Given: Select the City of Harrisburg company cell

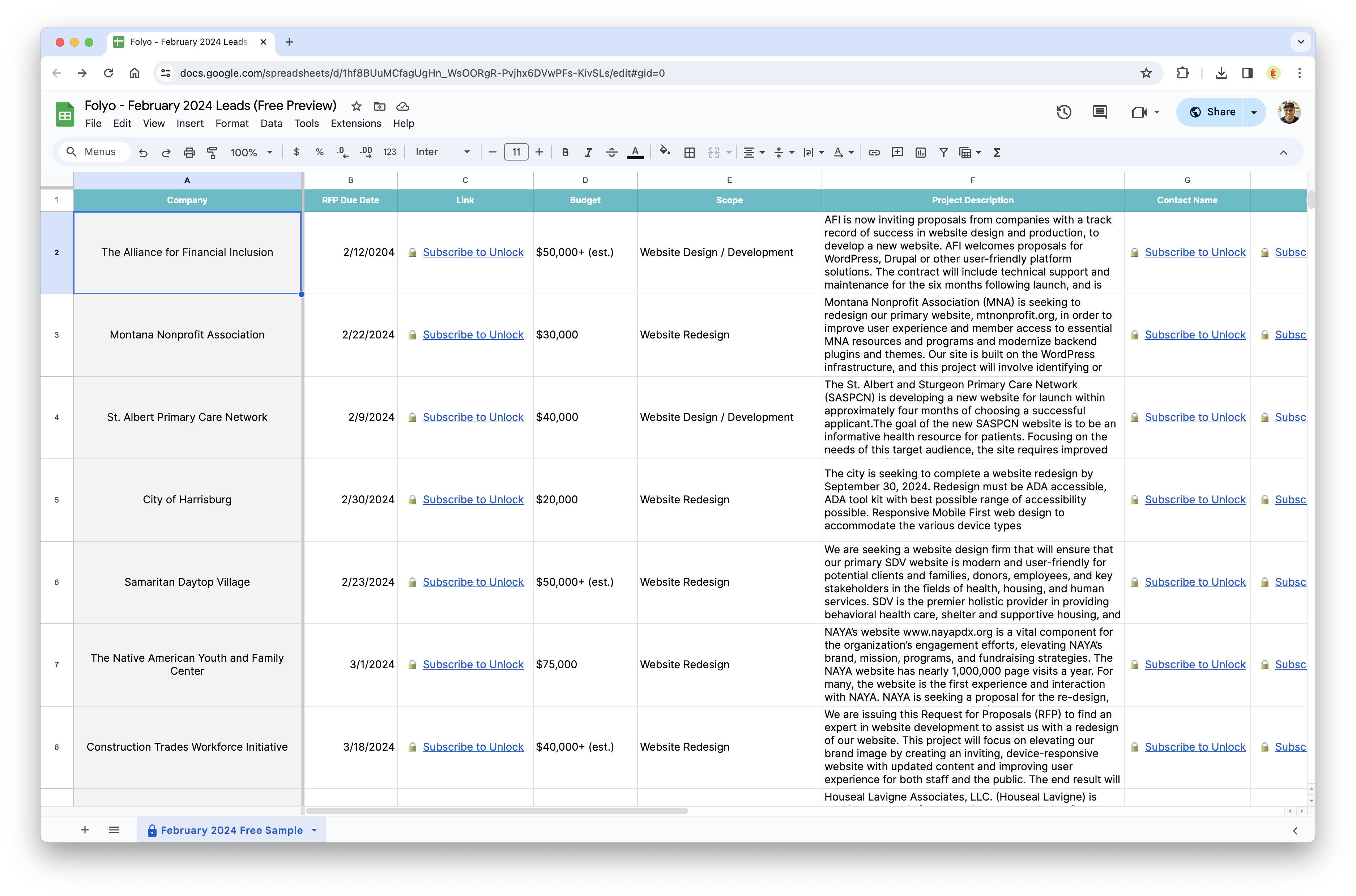Looking at the screenshot, I should tap(187, 499).
